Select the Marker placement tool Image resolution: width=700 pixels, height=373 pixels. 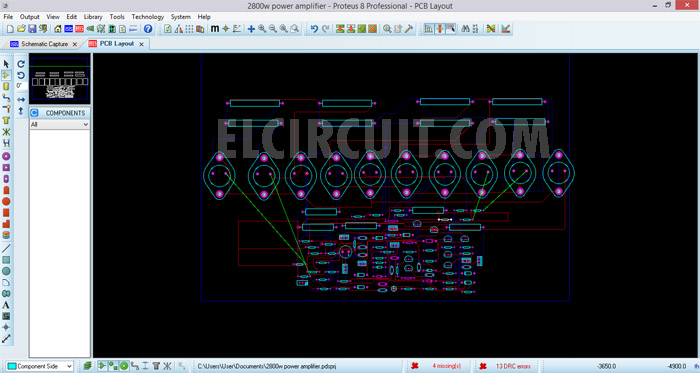coord(6,327)
